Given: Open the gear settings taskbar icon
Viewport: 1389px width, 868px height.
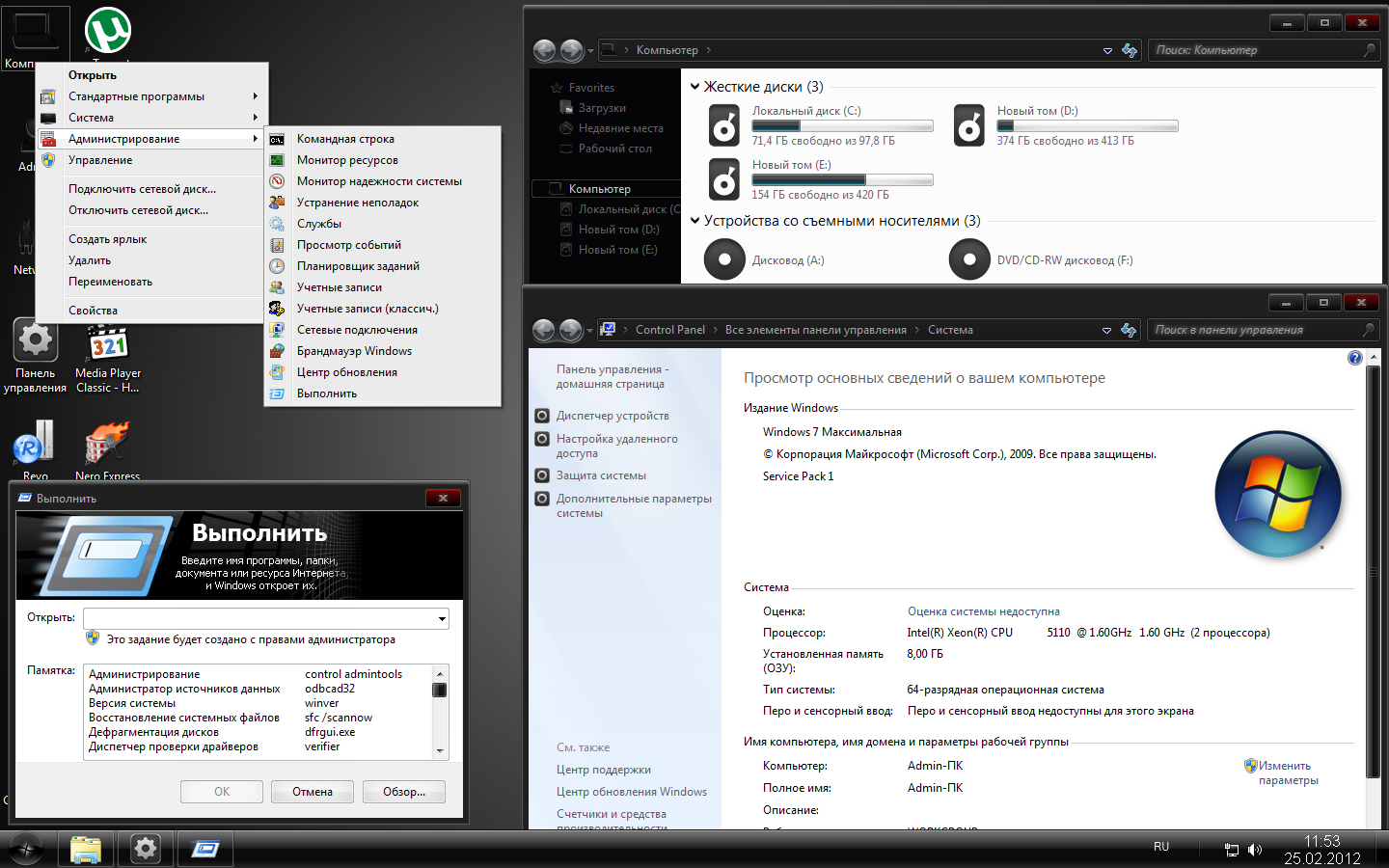Looking at the screenshot, I should 146,849.
